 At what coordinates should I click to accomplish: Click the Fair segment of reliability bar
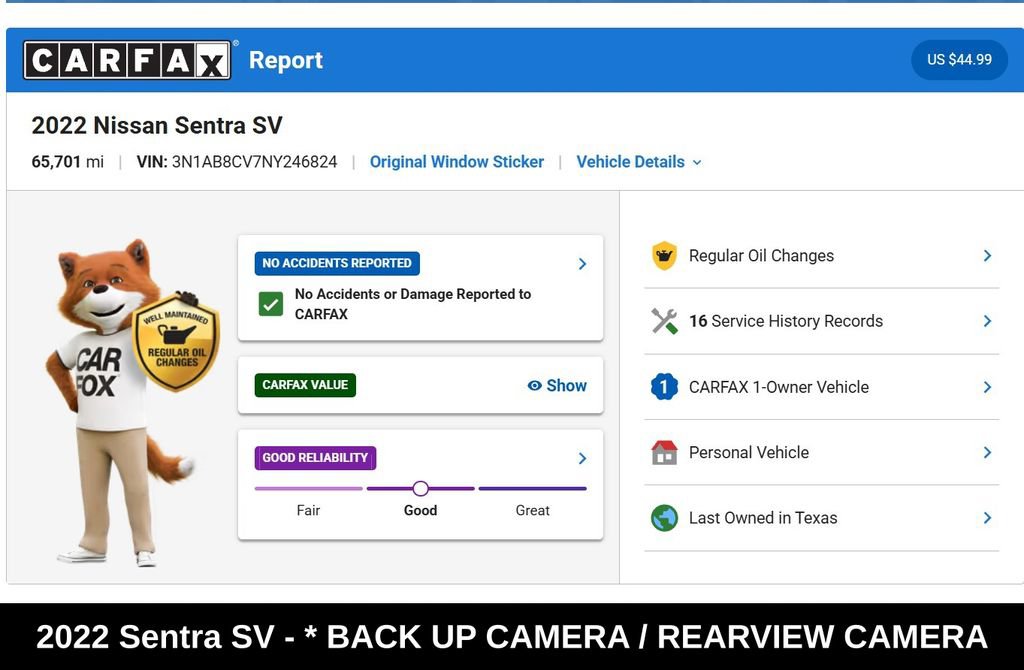[x=308, y=488]
